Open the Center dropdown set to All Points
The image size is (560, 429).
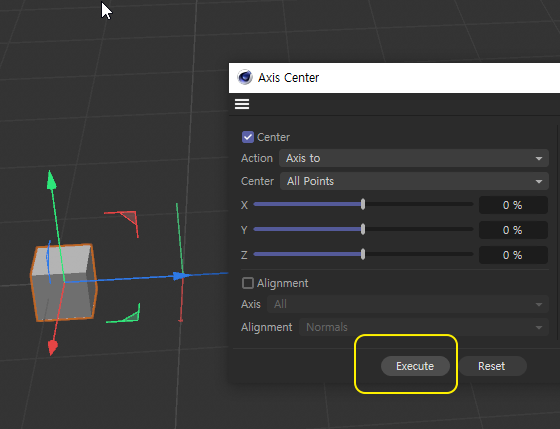(414, 181)
